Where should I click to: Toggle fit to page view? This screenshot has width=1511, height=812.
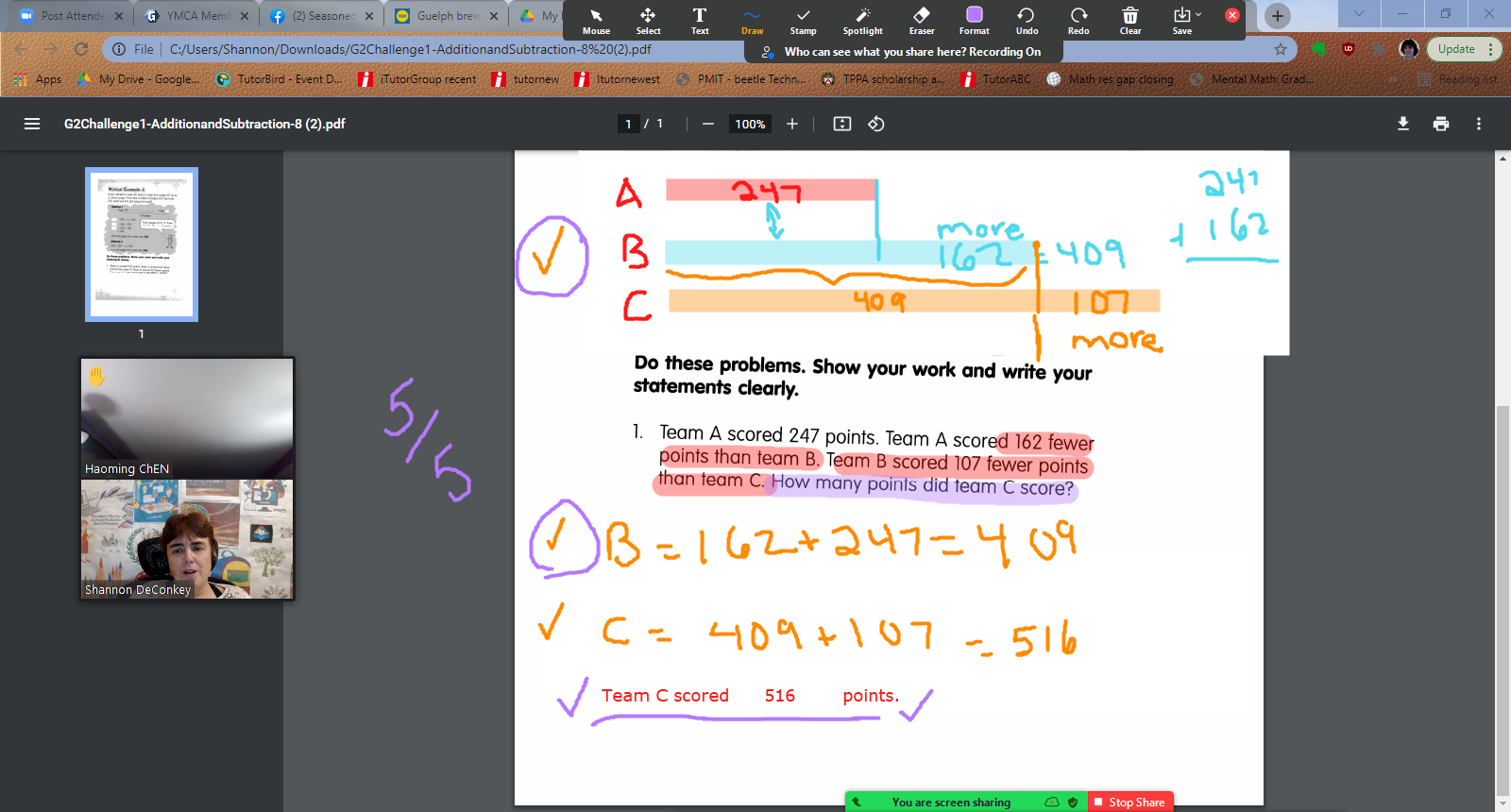pos(842,124)
